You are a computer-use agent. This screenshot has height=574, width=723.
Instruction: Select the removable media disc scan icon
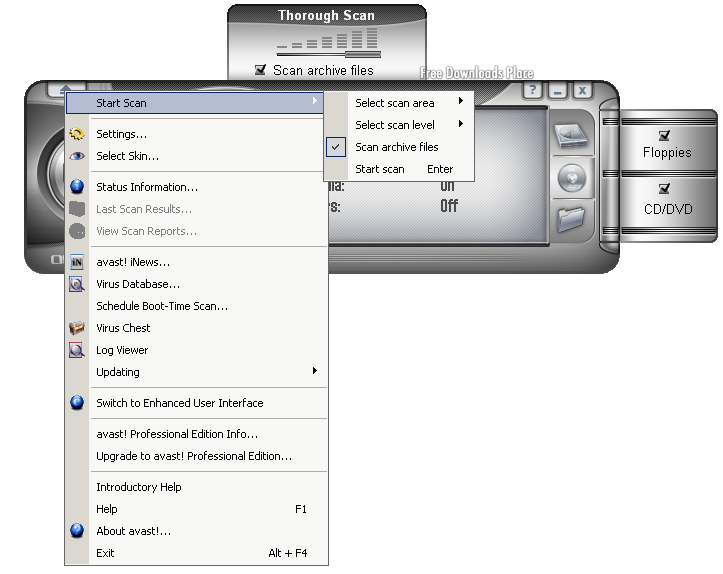572,178
